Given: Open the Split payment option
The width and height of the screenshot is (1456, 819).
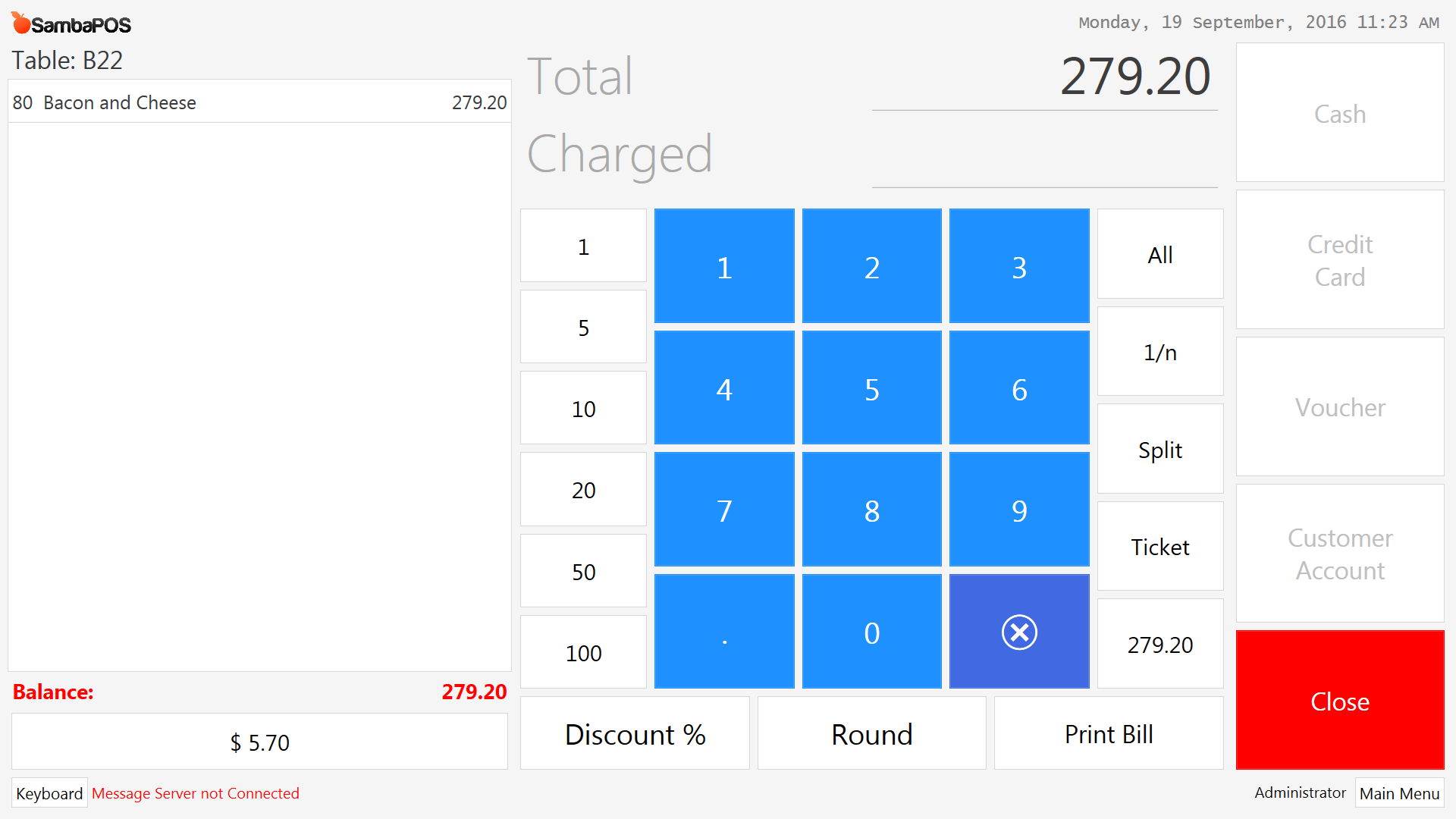Looking at the screenshot, I should (x=1160, y=449).
